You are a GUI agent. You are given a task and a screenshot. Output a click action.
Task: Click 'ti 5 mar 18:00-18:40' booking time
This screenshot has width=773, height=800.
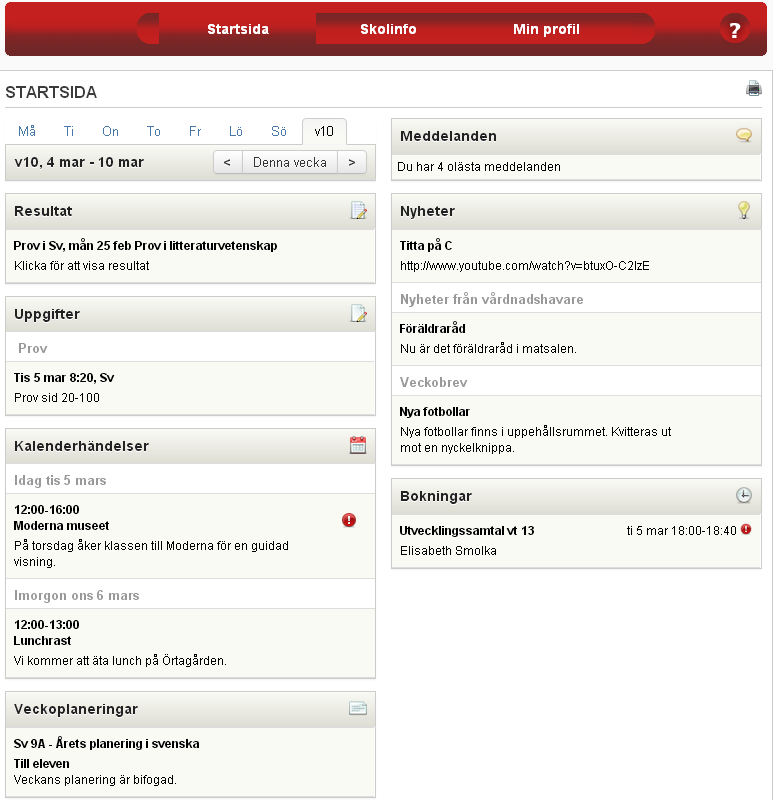[x=682, y=531]
